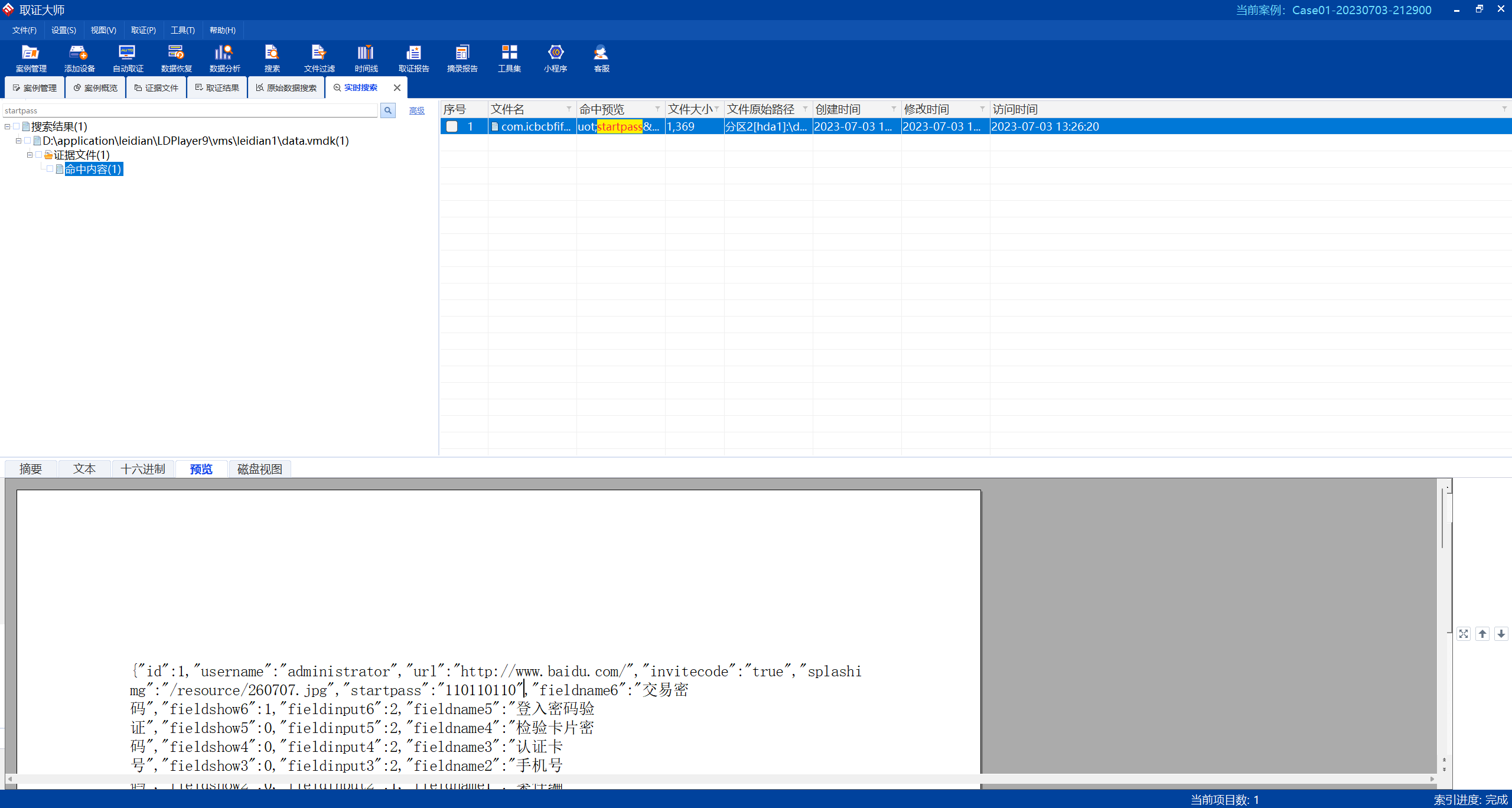Open the 案例管理 toolbar icon

31,58
